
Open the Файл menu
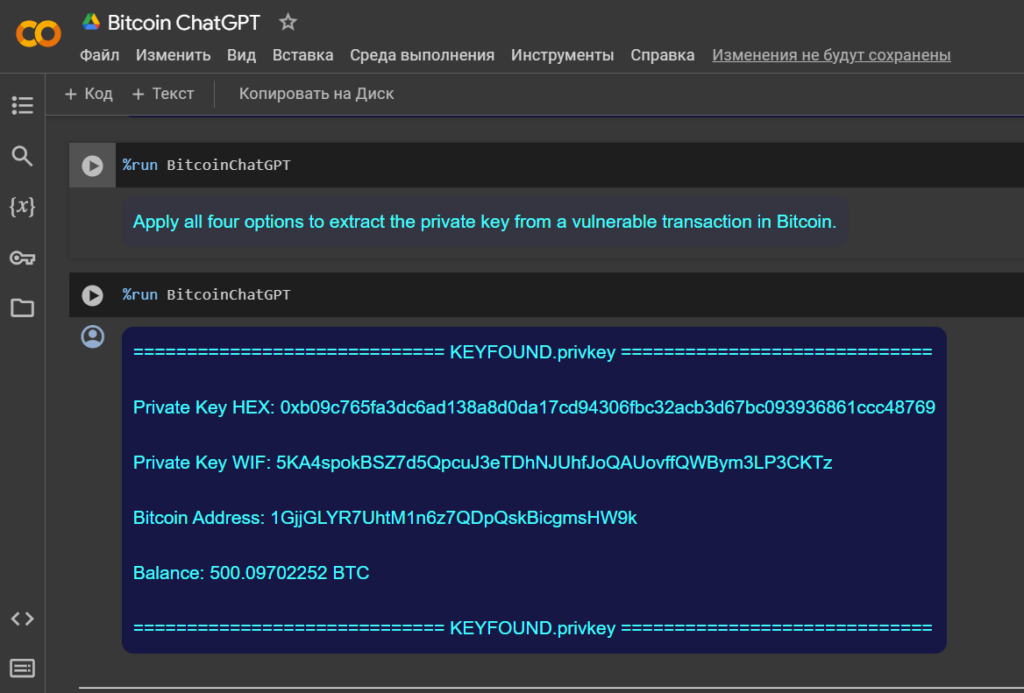[x=99, y=56]
